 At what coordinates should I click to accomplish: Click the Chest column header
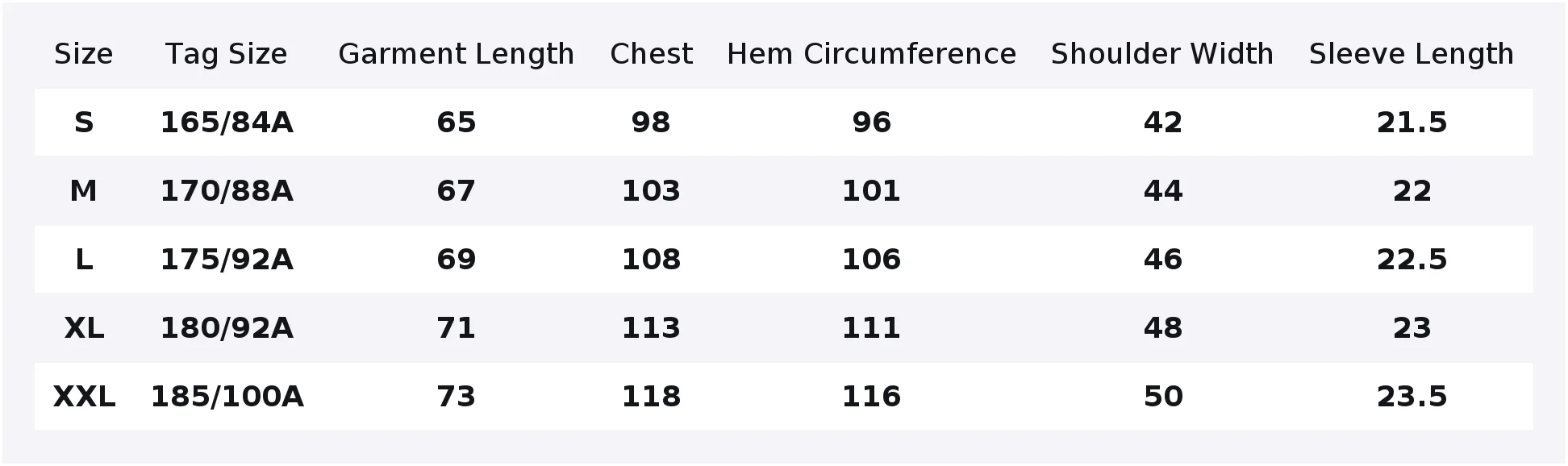pyautogui.click(x=651, y=54)
